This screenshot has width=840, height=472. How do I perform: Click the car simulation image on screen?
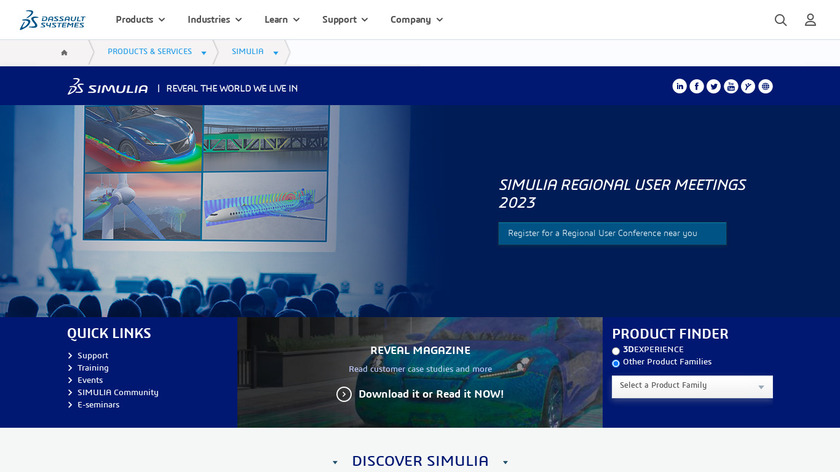[144, 138]
